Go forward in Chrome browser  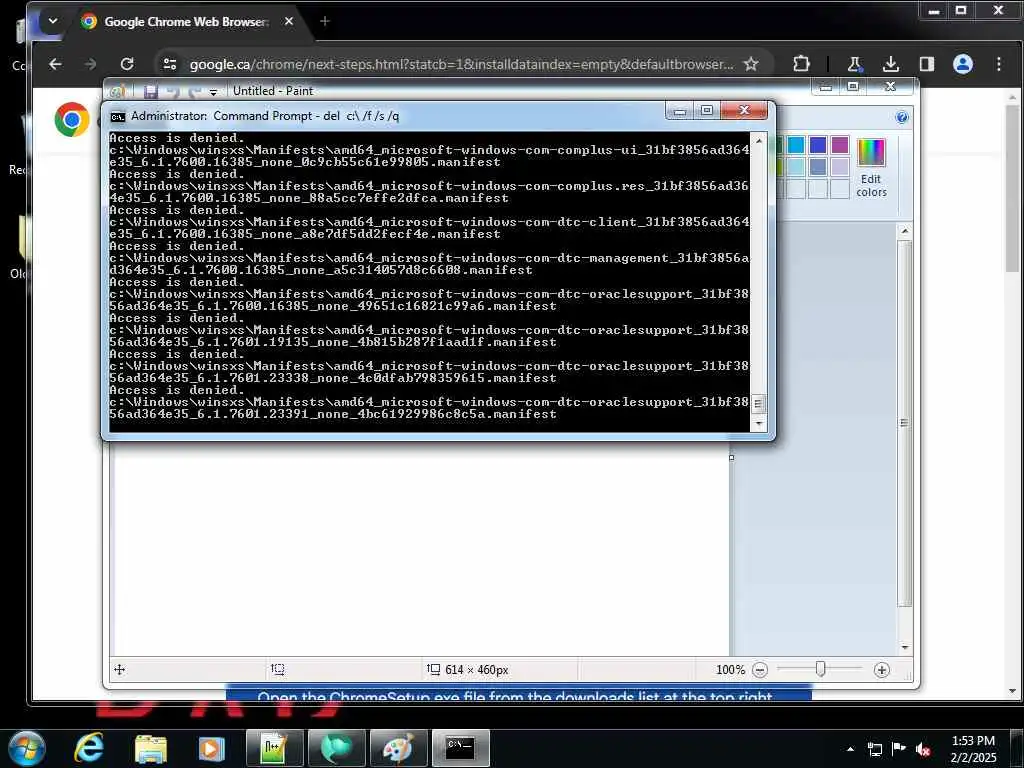(91, 64)
